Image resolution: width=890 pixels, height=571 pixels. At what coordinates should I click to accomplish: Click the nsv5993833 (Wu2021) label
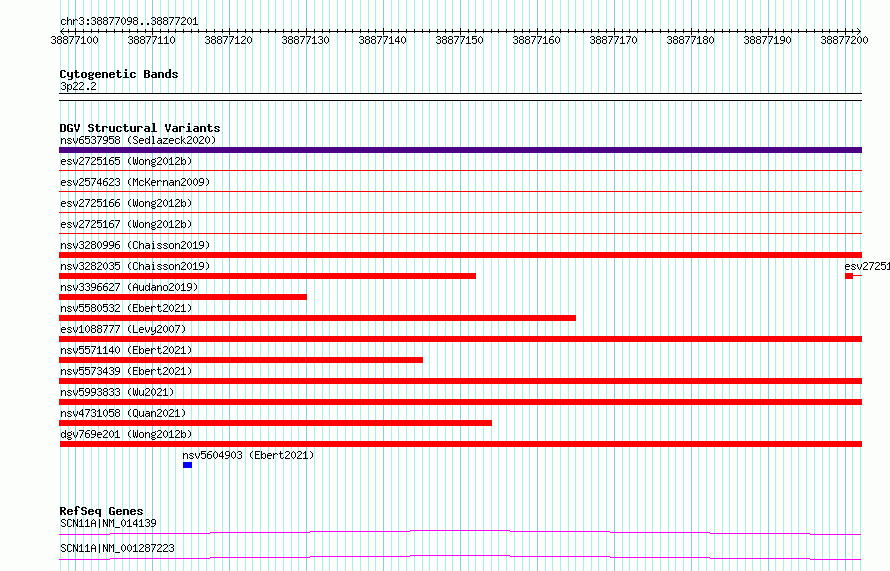(x=117, y=392)
